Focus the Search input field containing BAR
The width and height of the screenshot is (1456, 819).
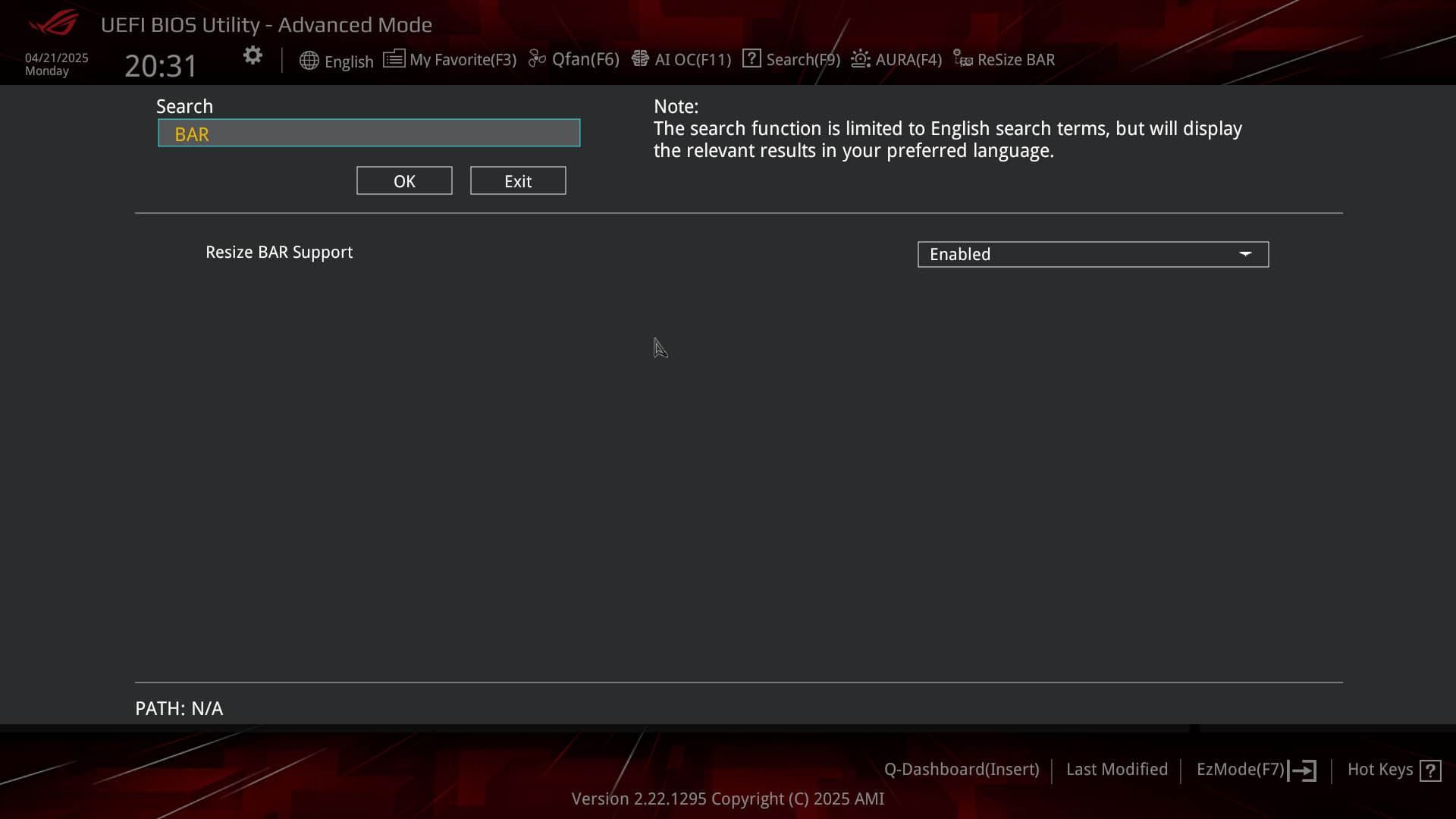(x=369, y=133)
